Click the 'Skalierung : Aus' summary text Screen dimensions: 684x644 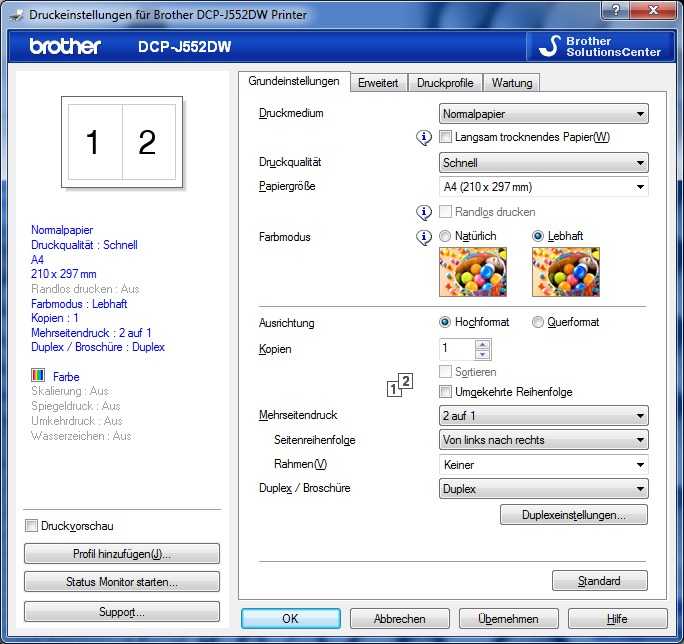(x=70, y=391)
